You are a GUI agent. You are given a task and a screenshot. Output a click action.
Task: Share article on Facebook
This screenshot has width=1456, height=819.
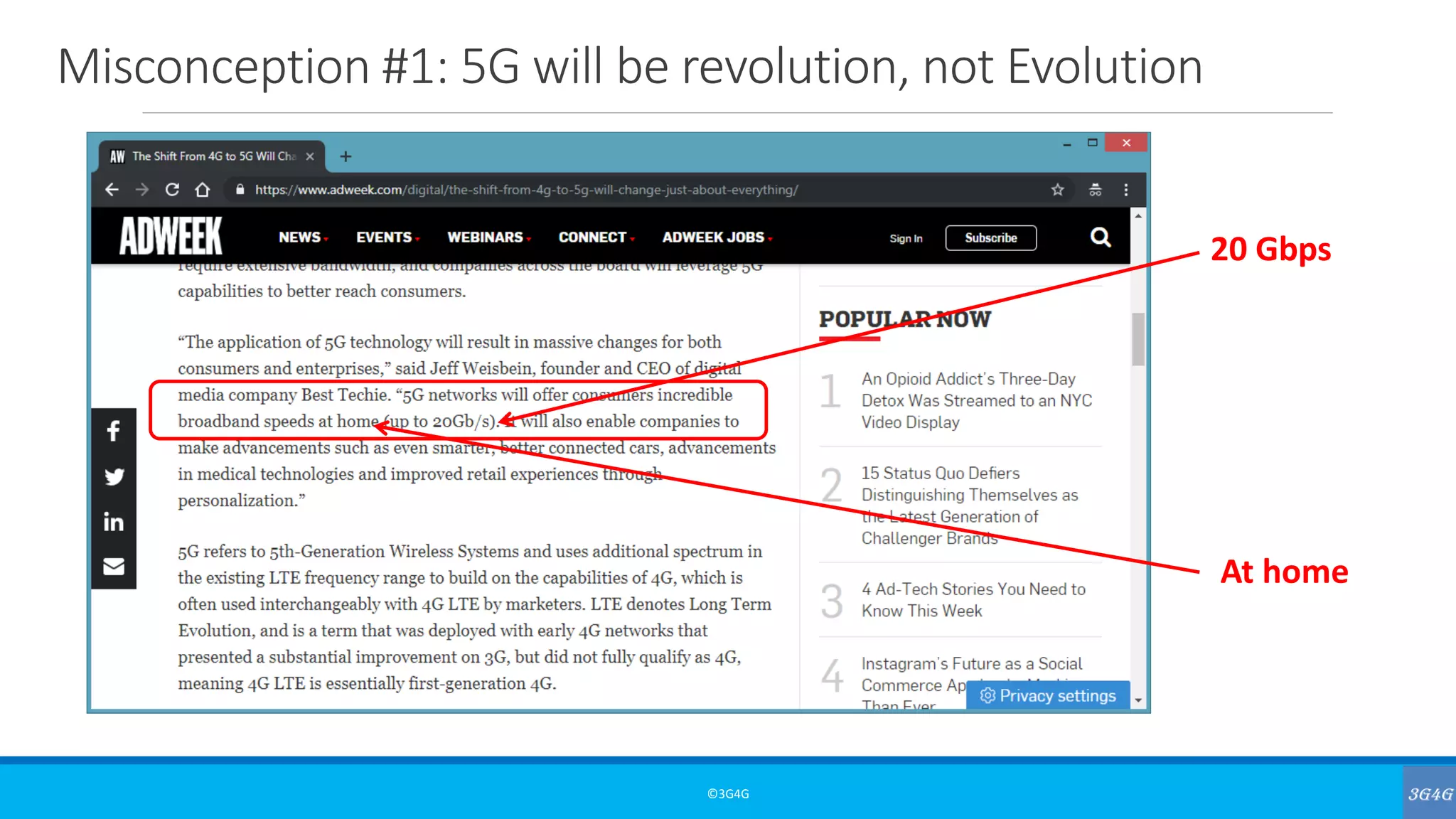click(114, 431)
